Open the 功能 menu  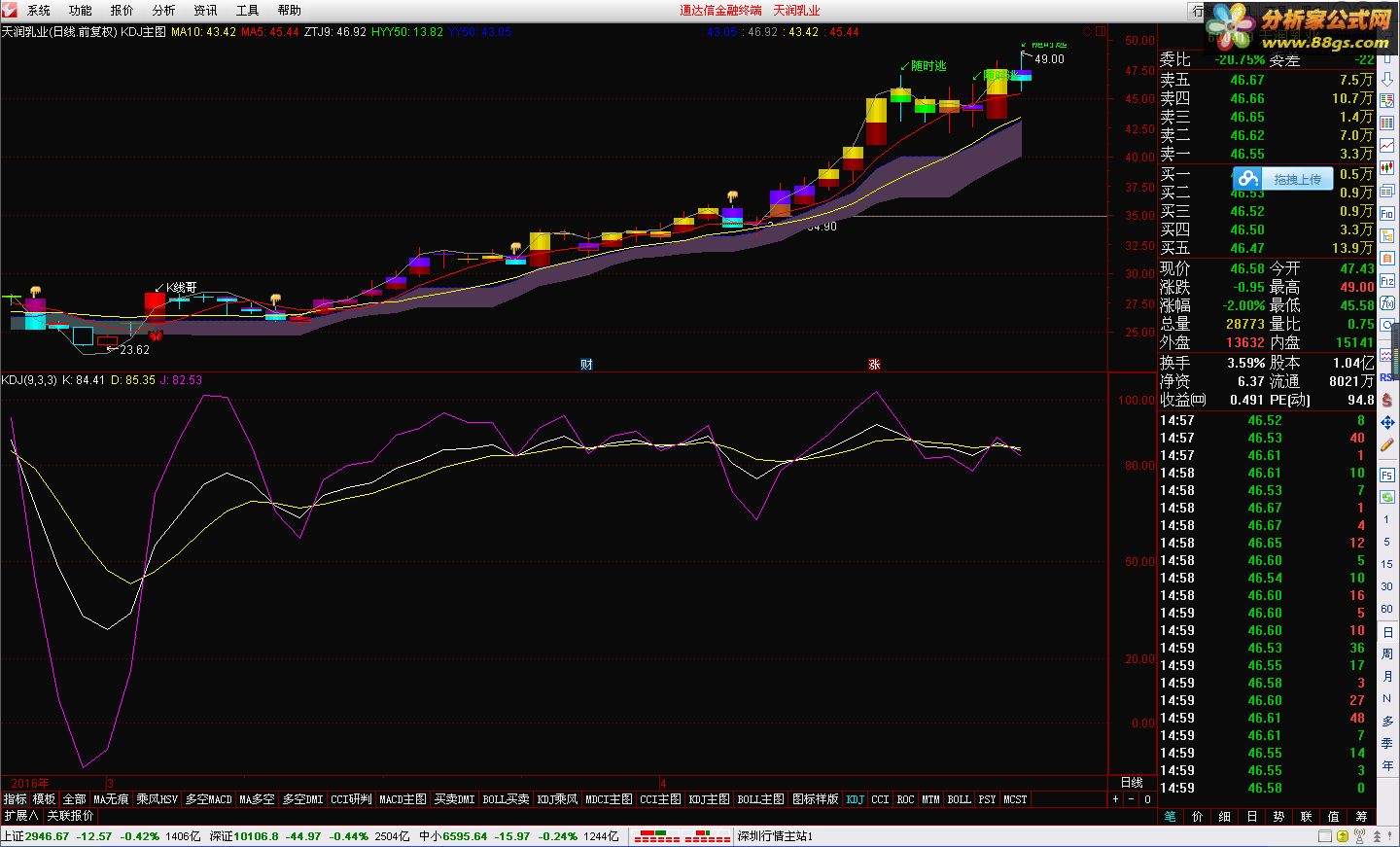pyautogui.click(x=81, y=11)
